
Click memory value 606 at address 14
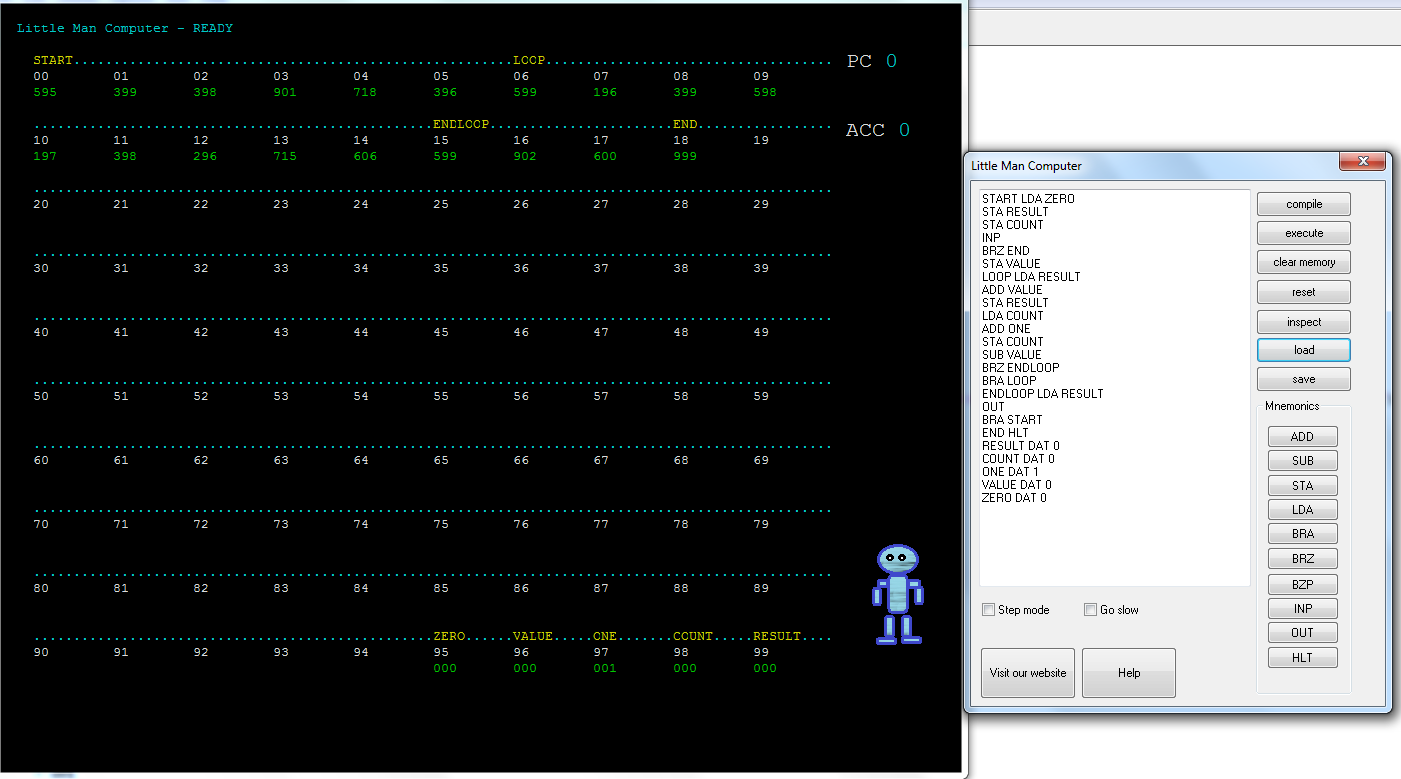pyautogui.click(x=365, y=156)
